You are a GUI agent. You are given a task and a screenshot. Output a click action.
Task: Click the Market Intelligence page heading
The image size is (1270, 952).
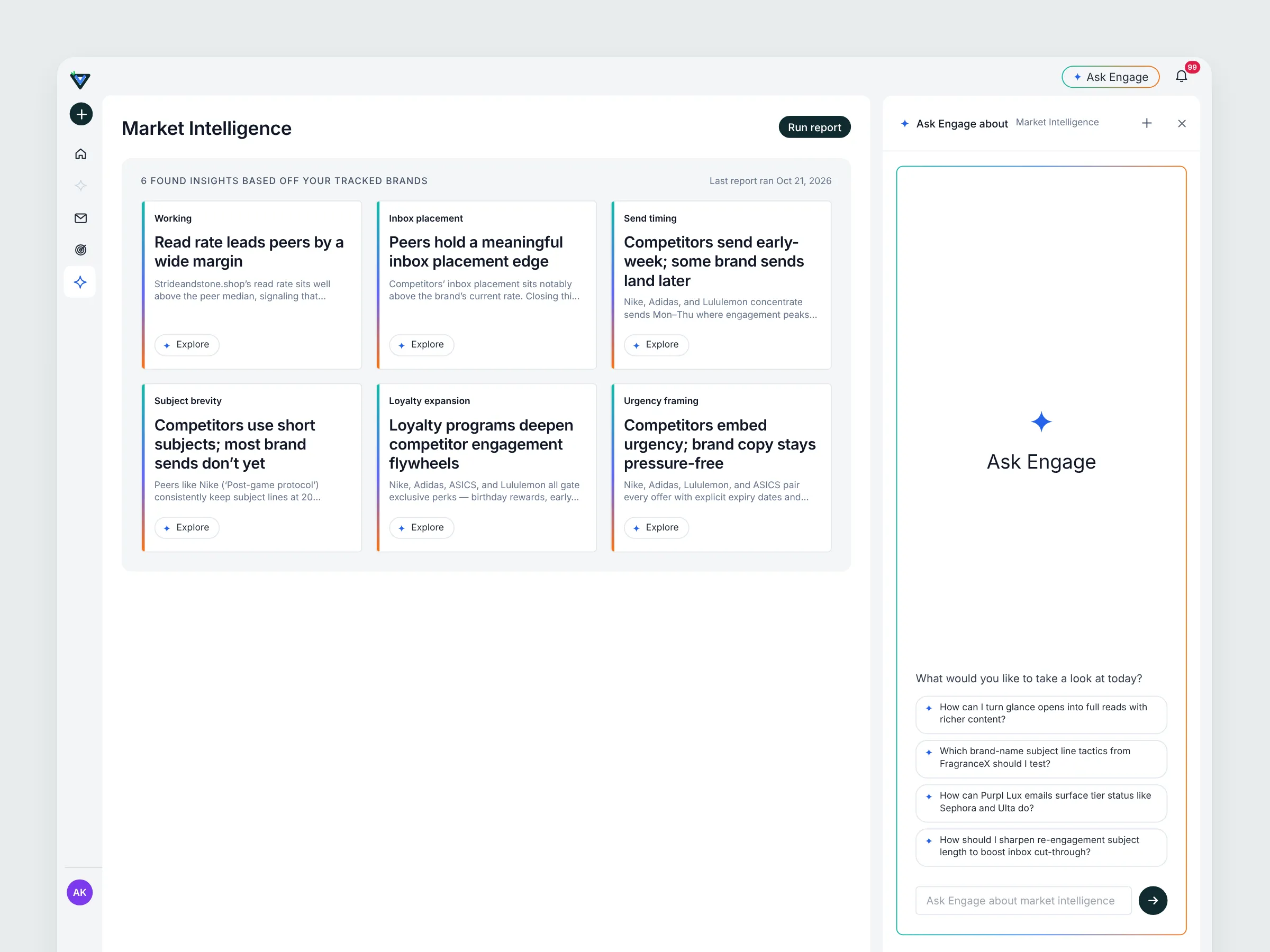[207, 129]
